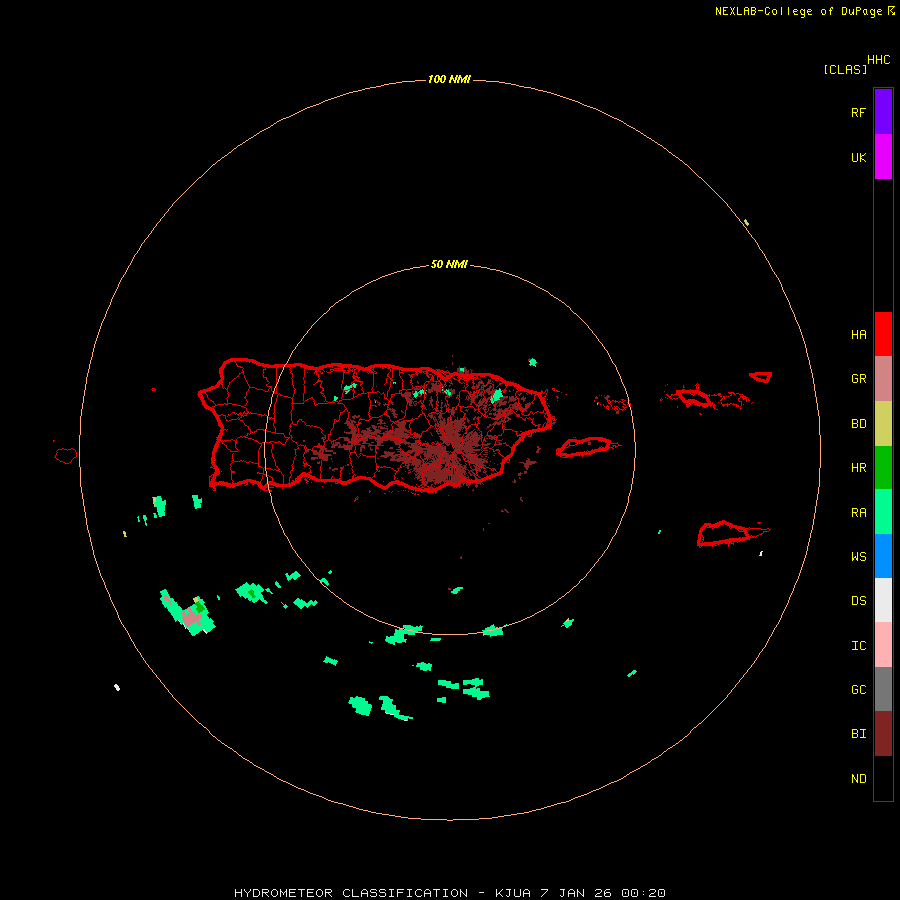
Task: Click the ND legend label
Action: (858, 779)
